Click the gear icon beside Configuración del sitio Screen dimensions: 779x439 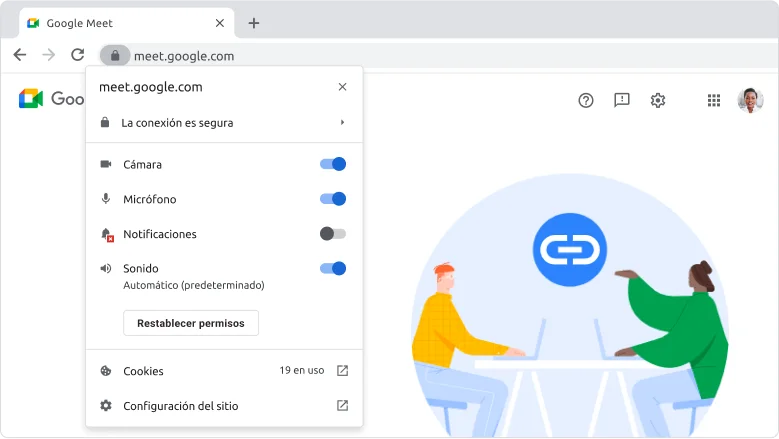point(106,405)
